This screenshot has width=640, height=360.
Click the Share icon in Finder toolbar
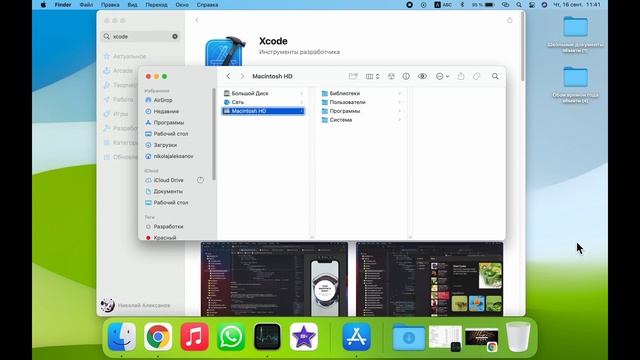point(461,76)
